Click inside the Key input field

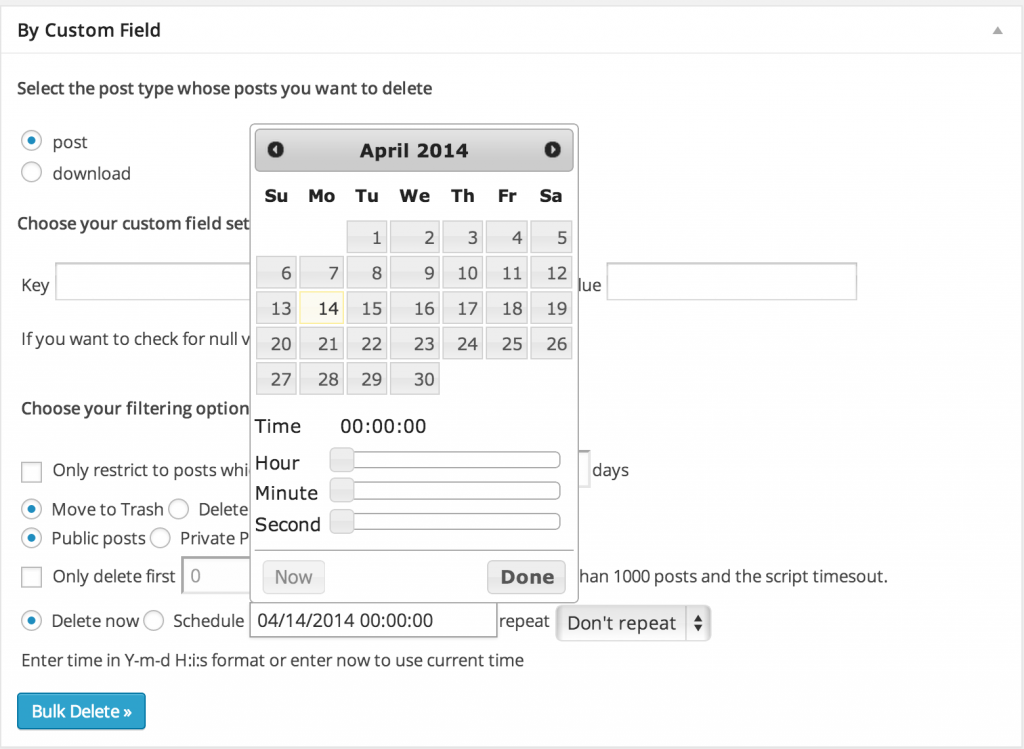pyautogui.click(x=150, y=282)
